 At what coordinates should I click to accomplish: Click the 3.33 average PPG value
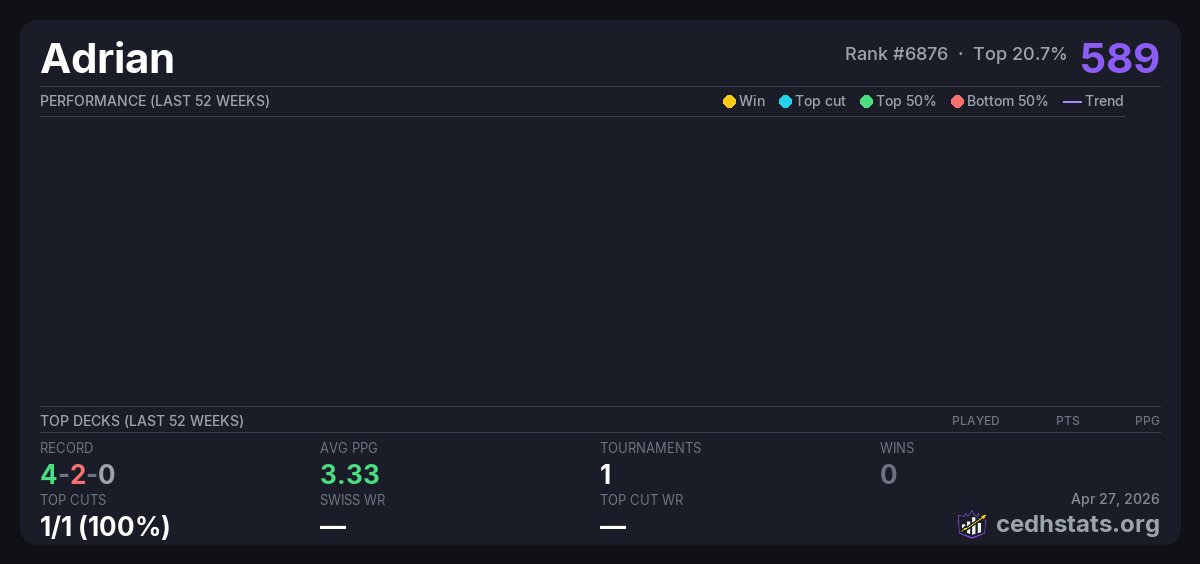[x=349, y=474]
